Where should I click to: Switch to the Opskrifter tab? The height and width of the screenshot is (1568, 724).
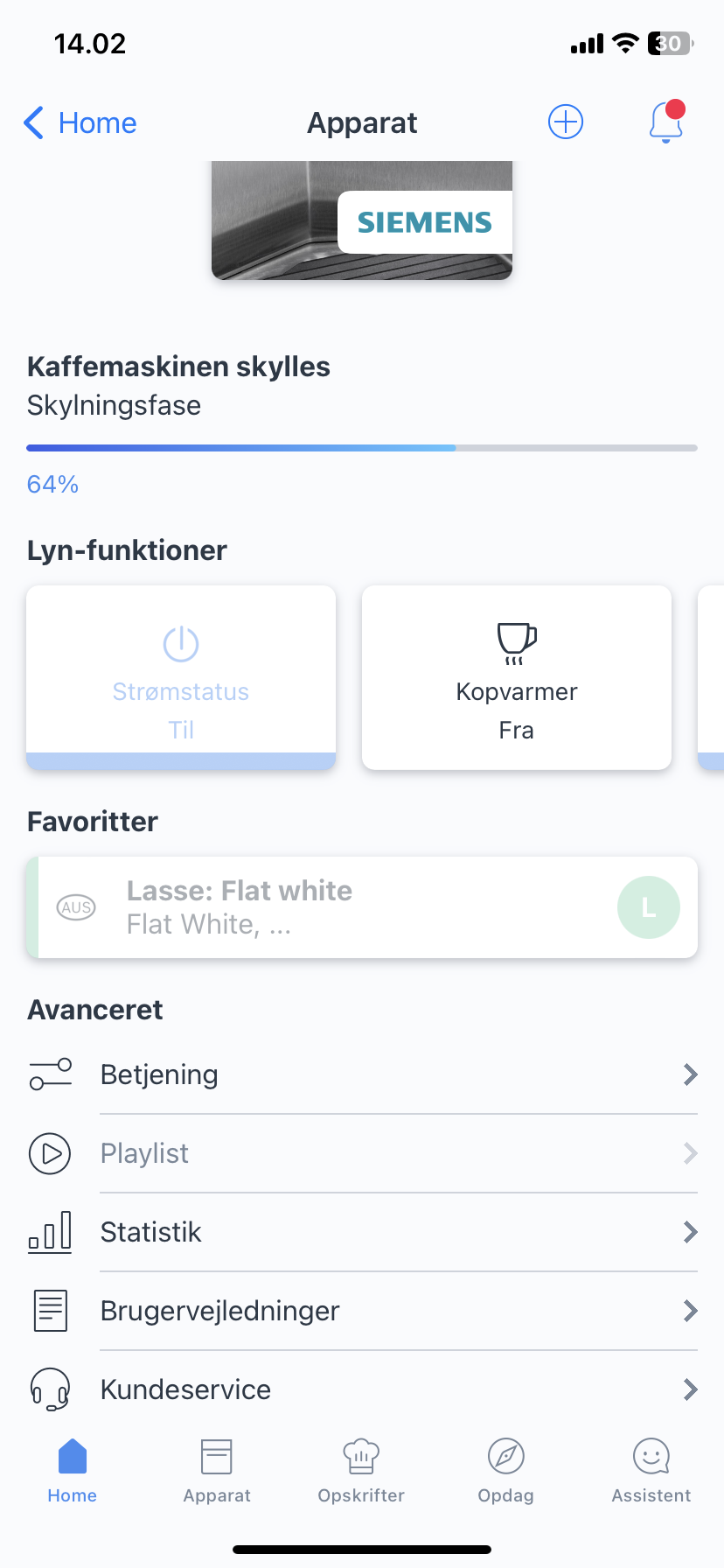tap(361, 1470)
